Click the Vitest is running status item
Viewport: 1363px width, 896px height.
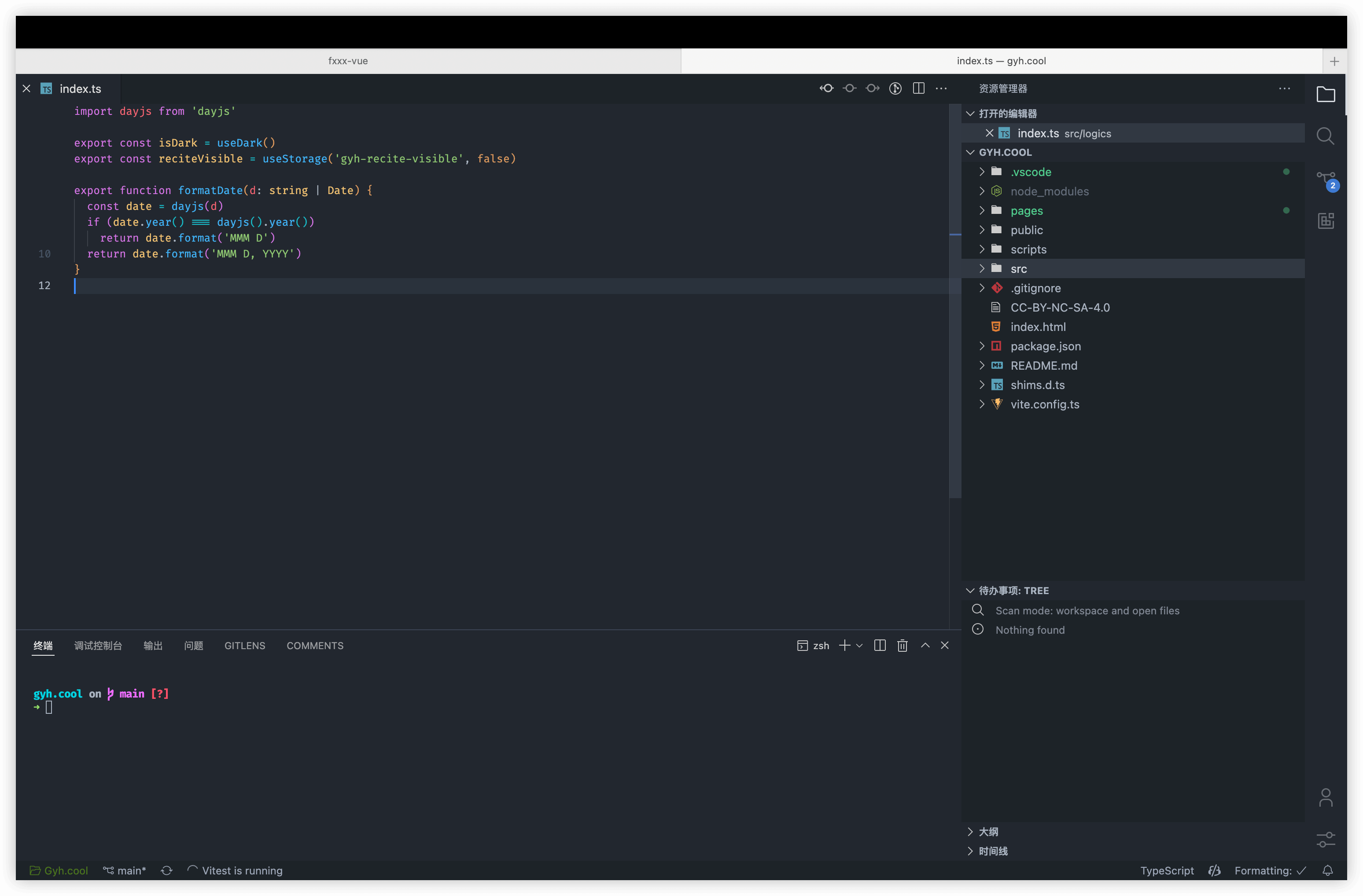[x=235, y=870]
